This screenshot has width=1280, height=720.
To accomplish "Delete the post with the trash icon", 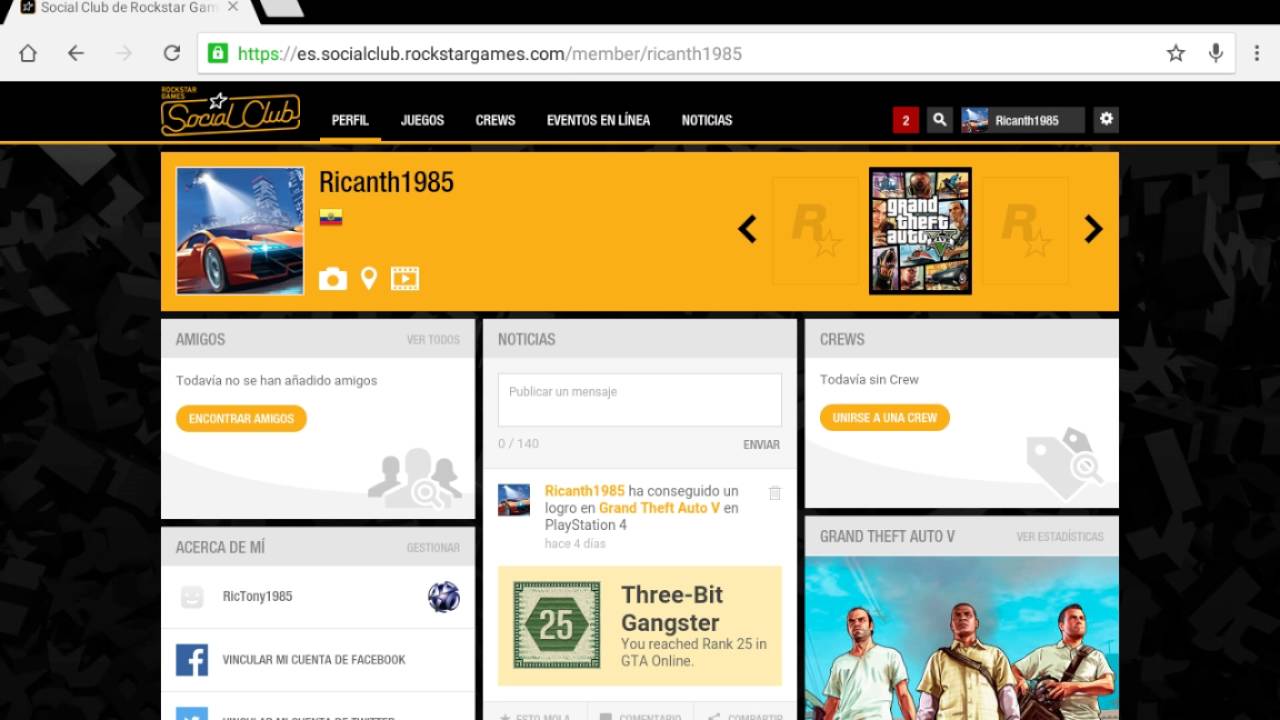I will click(774, 493).
